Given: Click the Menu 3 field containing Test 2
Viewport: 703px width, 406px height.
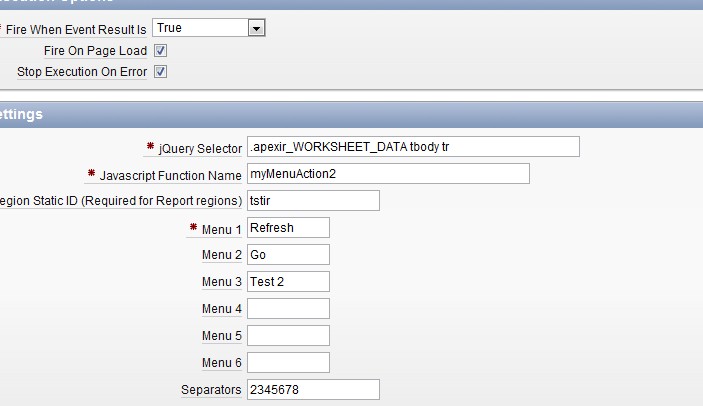Looking at the screenshot, I should pyautogui.click(x=288, y=282).
